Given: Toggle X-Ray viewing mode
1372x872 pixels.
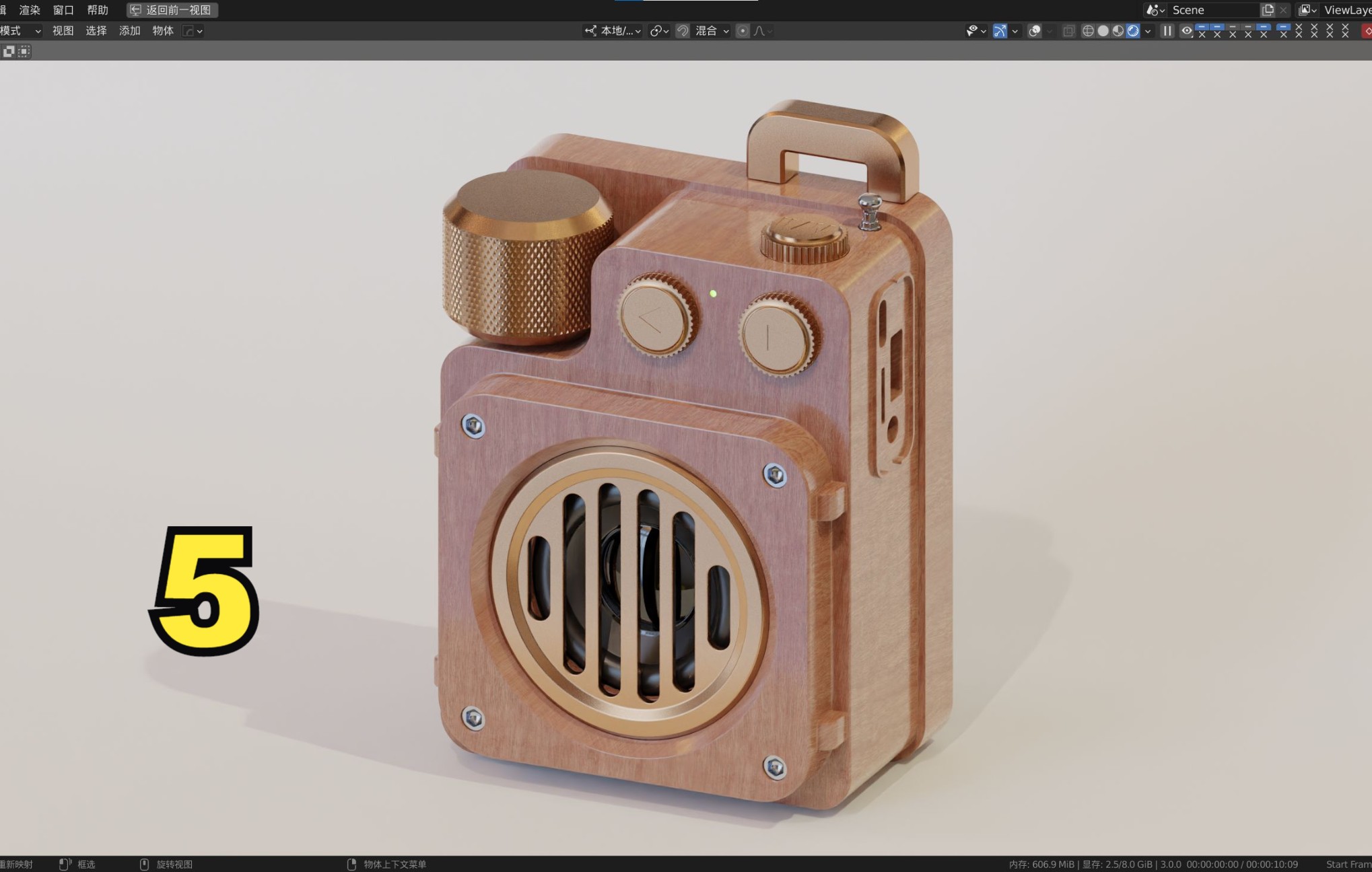Looking at the screenshot, I should [1068, 31].
